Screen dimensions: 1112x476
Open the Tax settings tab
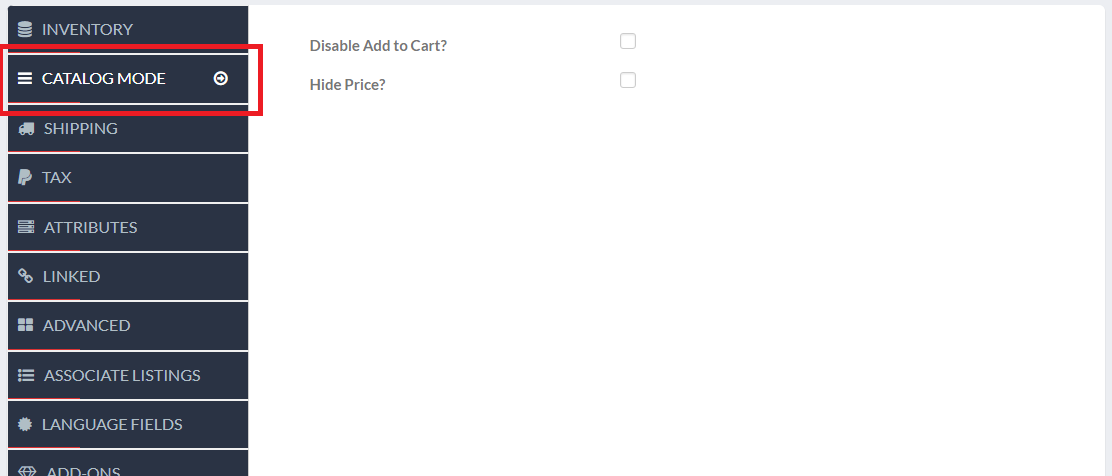[x=128, y=177]
